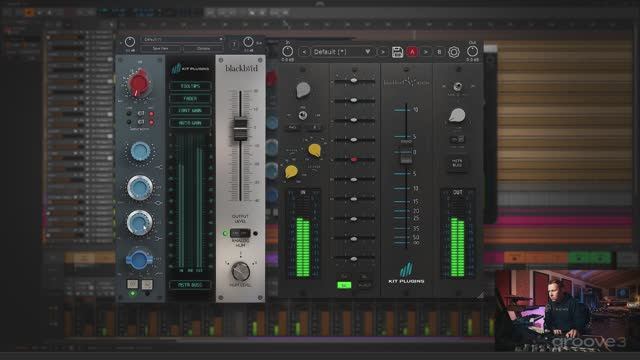Save preset with the floppy disk icon
Viewport: 640px width, 360px height.
[x=397, y=52]
